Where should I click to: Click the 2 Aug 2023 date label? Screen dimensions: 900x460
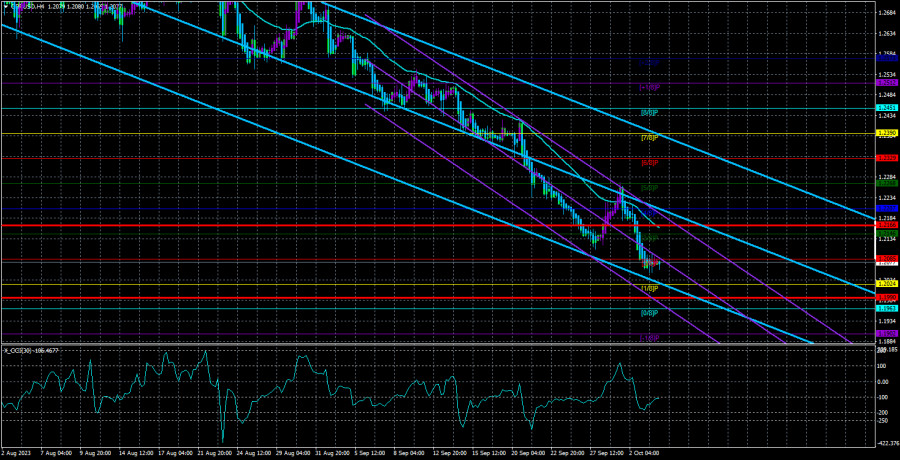(x=15, y=453)
